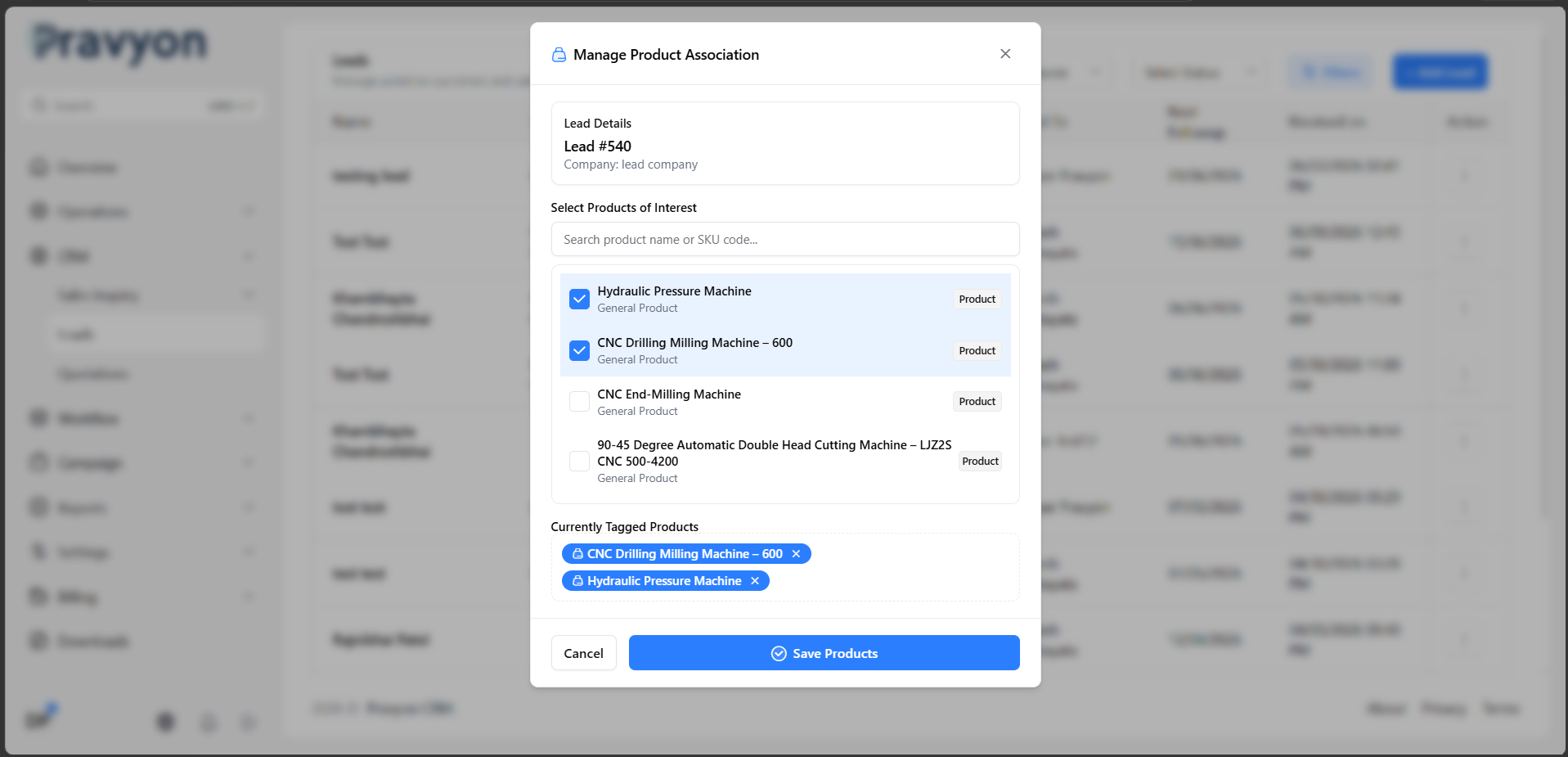Remove CNC Drilling Milling Machine tag
The width and height of the screenshot is (1568, 757).
coord(796,554)
